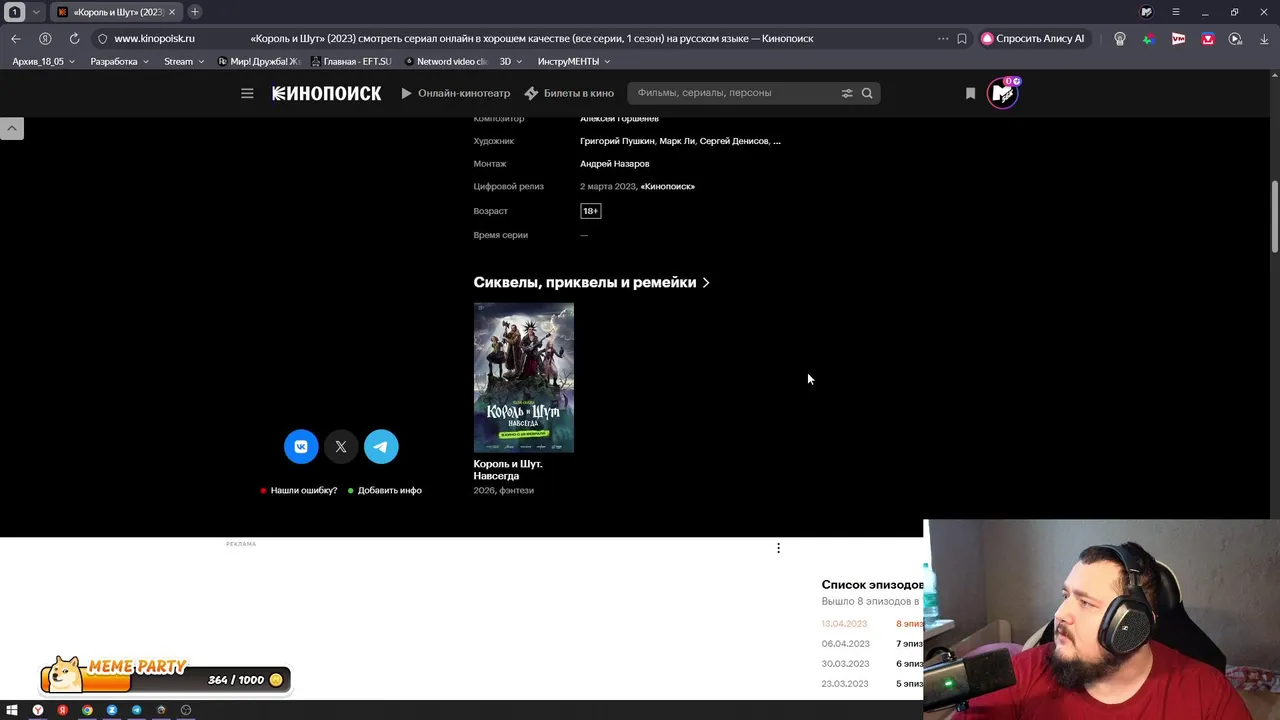Viewport: 1280px width, 720px height.
Task: Click the www.kinopoisk.ru address field
Action: [154, 38]
